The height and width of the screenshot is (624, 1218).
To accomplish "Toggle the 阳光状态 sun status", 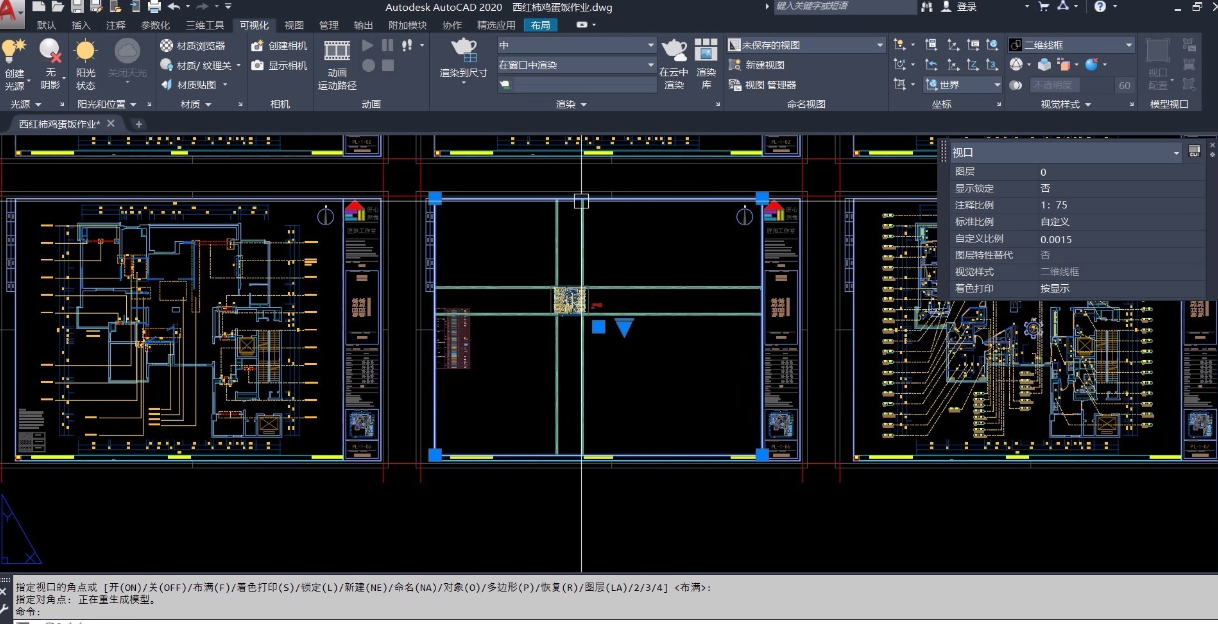I will 86,52.
